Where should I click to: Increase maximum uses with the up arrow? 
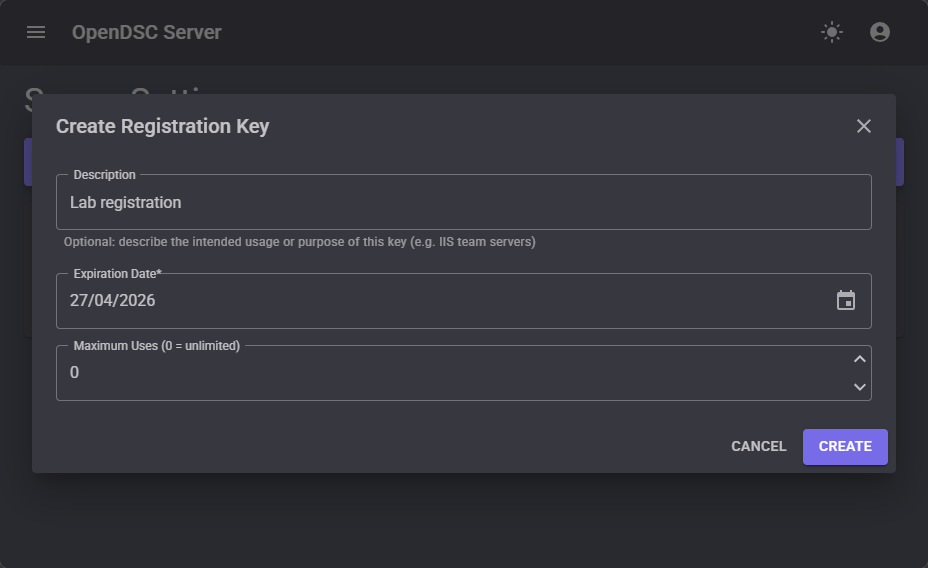point(859,359)
